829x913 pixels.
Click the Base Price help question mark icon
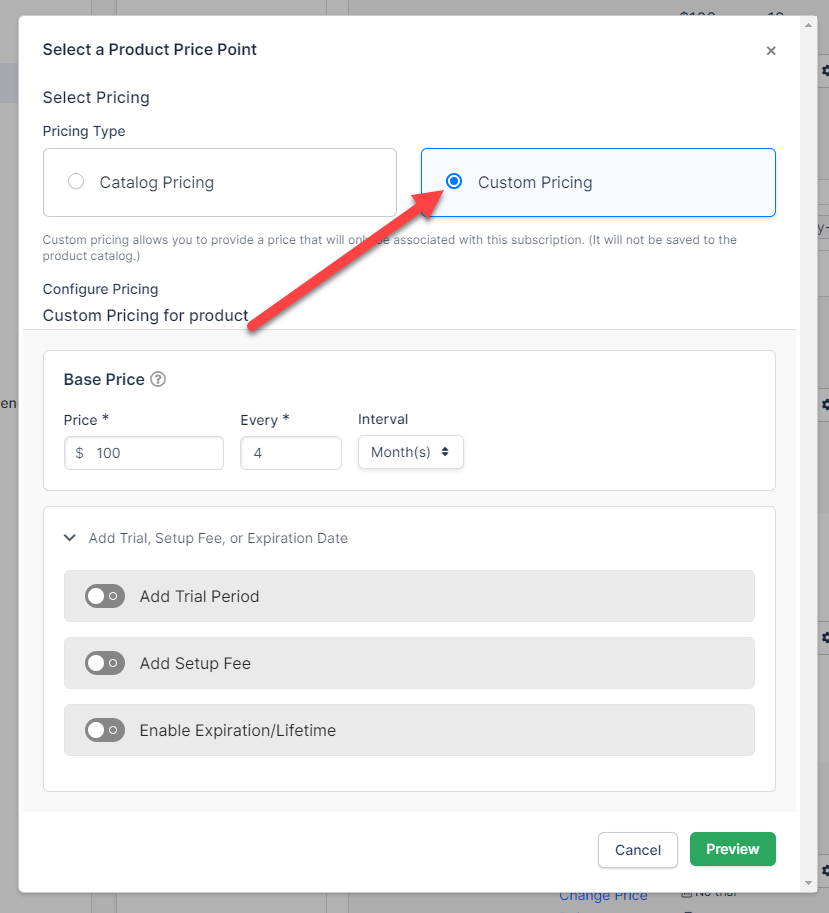pos(158,380)
